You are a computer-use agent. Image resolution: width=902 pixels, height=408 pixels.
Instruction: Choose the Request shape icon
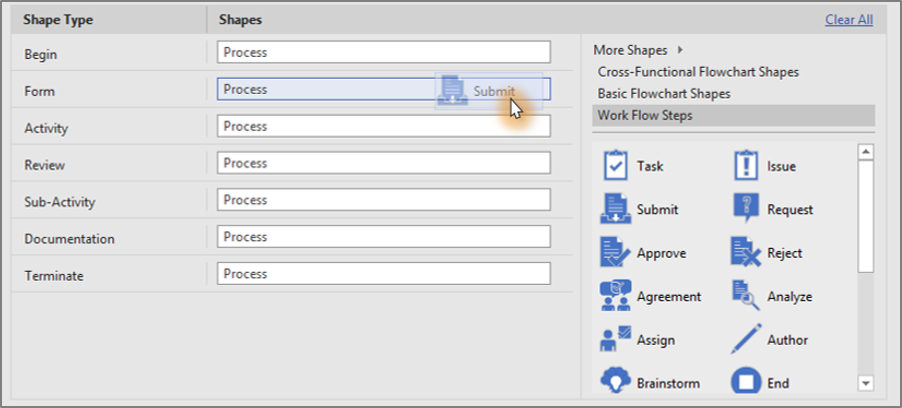coord(746,209)
